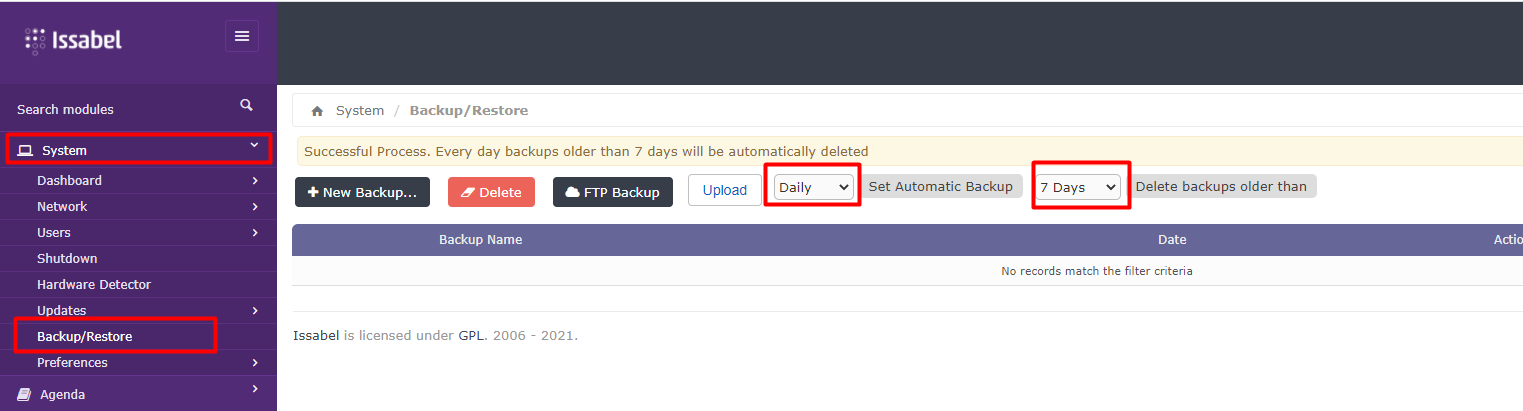1523x411 pixels.
Task: Click the Issabel logo
Action: [x=73, y=40]
